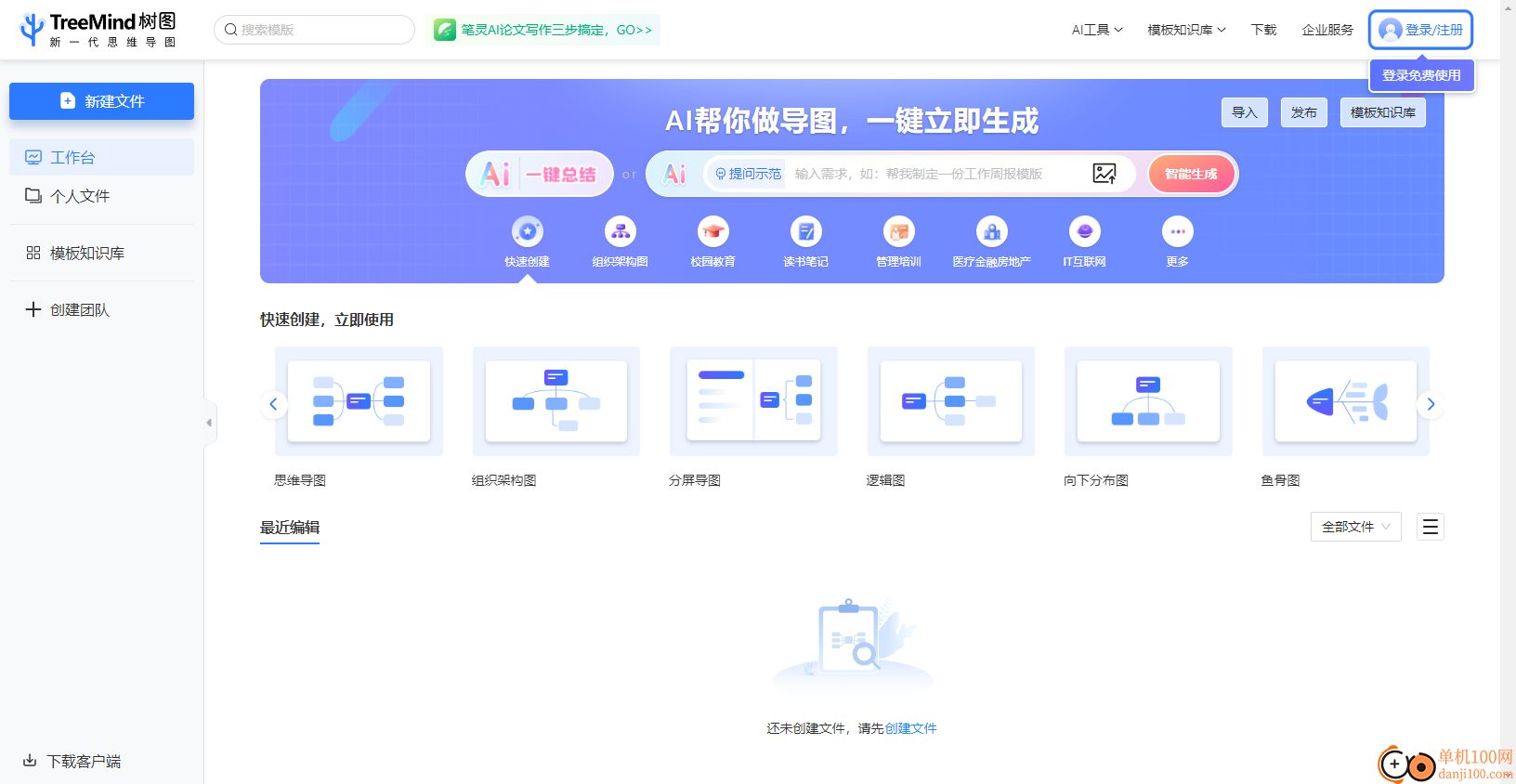Open the 下载 menu item
Image resolution: width=1516 pixels, height=784 pixels.
point(1263,30)
